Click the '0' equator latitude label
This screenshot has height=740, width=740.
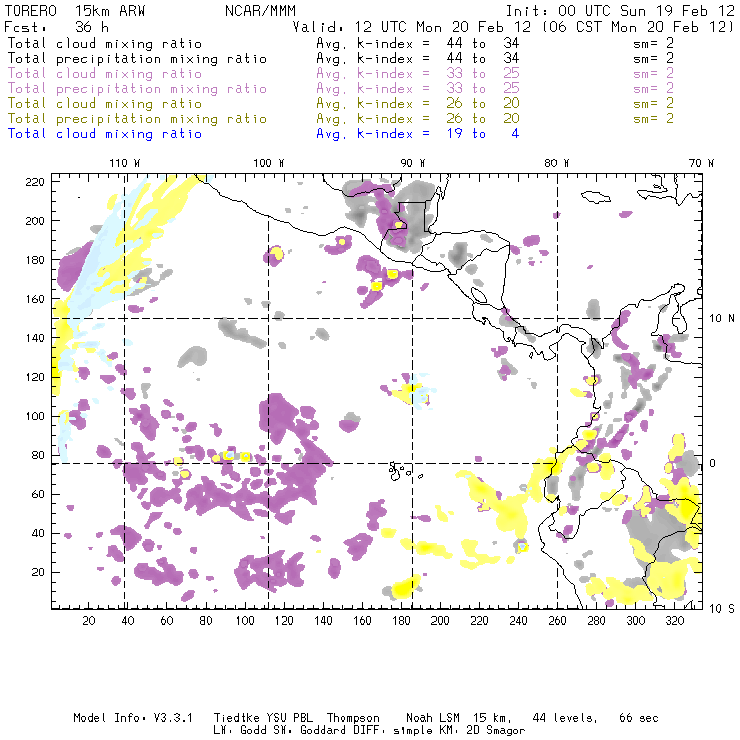pyautogui.click(x=712, y=463)
